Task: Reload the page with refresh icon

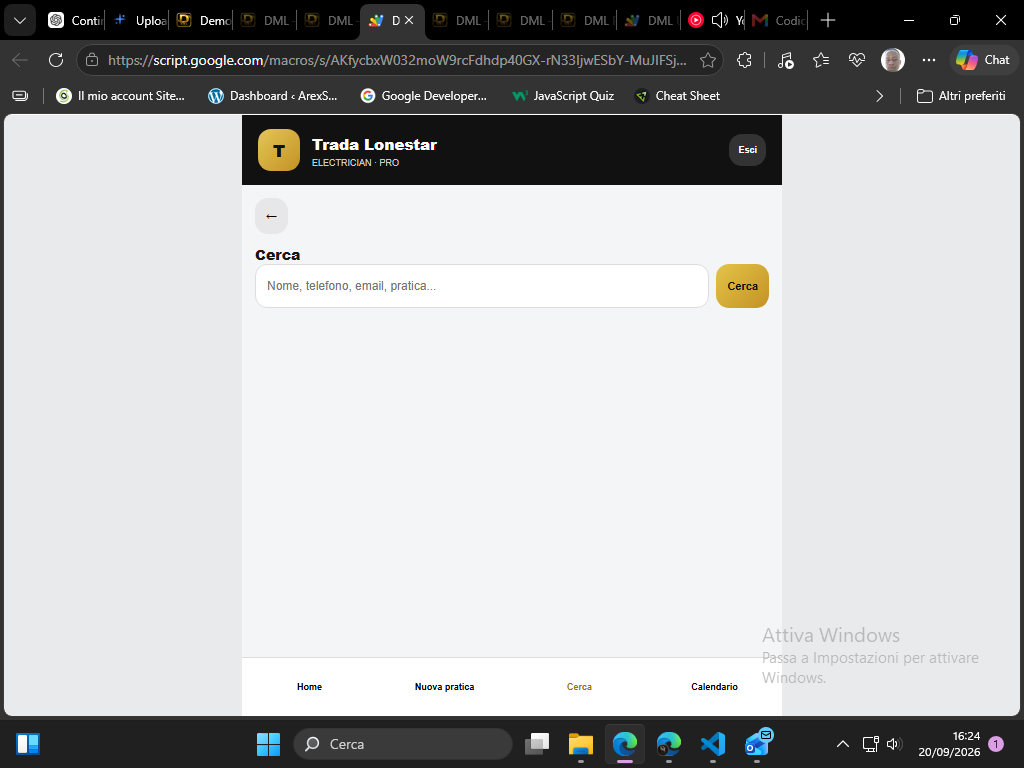Action: pyautogui.click(x=56, y=60)
